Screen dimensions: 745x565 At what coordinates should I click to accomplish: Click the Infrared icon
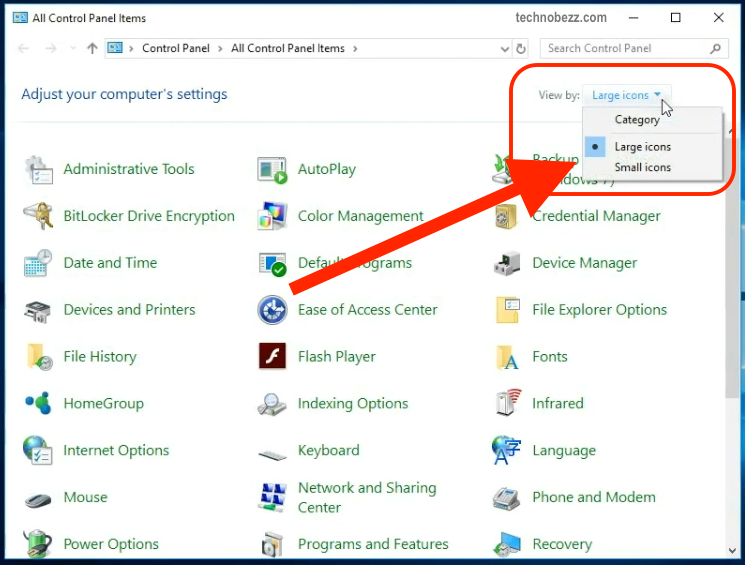(x=507, y=403)
